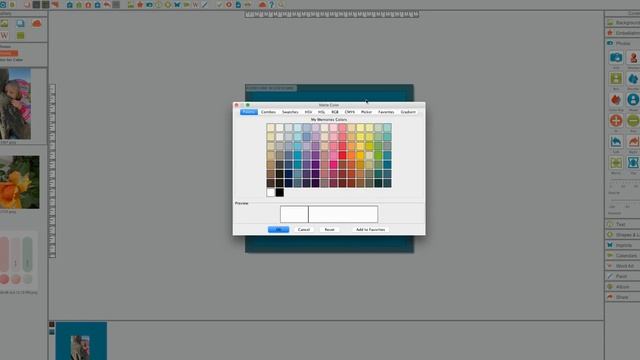The width and height of the screenshot is (640, 360).
Task: Click the blue camera Add photo icon
Action: (x=616, y=58)
